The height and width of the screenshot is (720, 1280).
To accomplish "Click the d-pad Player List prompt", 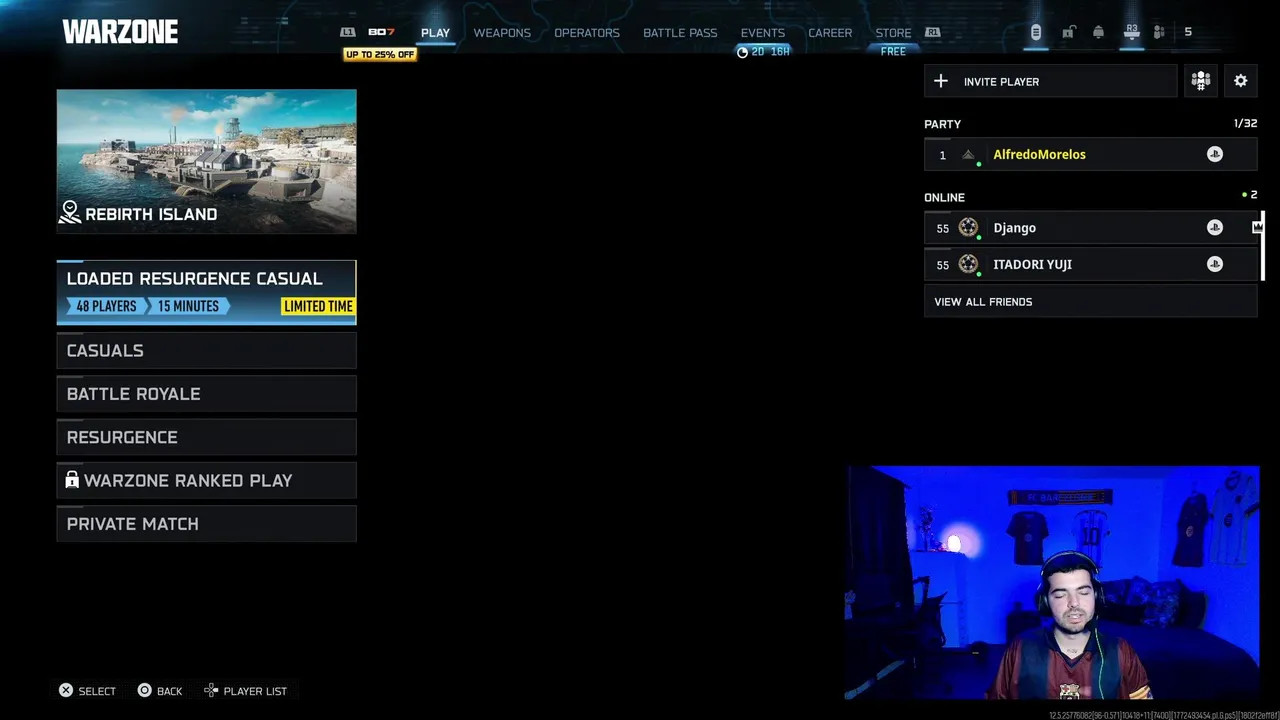I will [246, 691].
